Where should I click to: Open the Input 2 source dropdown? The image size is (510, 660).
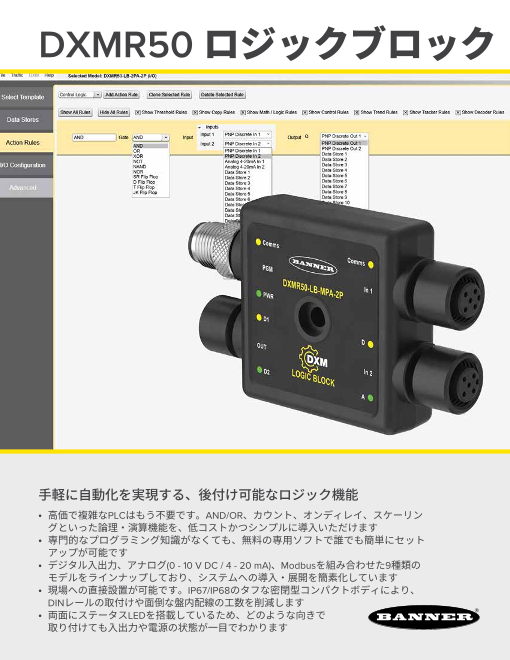247,144
